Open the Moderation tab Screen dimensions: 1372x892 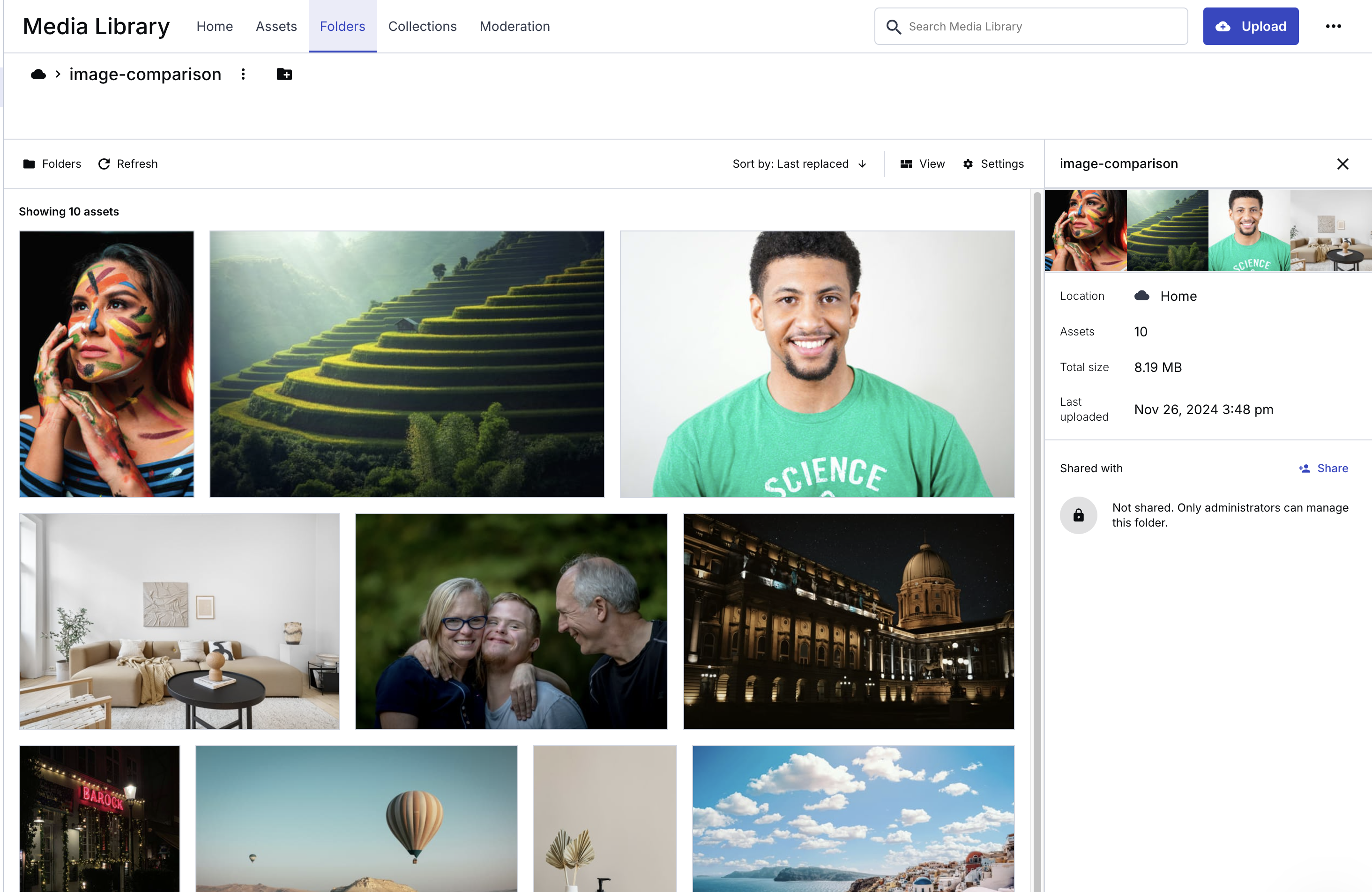coord(514,27)
